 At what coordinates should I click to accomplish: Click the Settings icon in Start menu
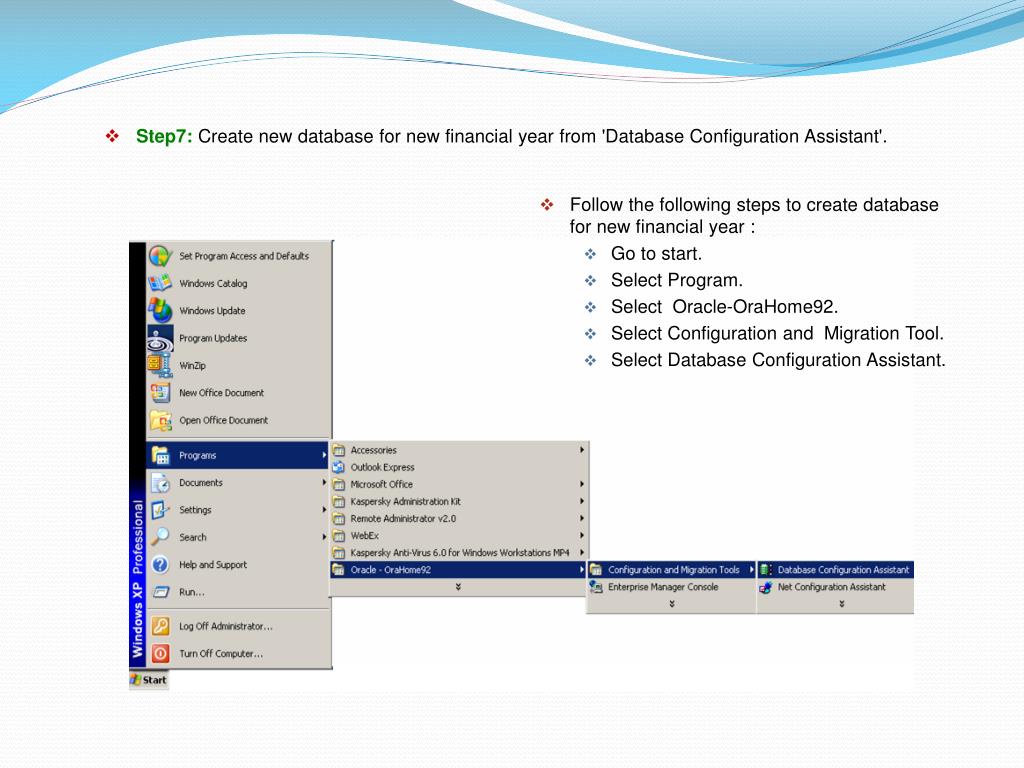[x=160, y=510]
